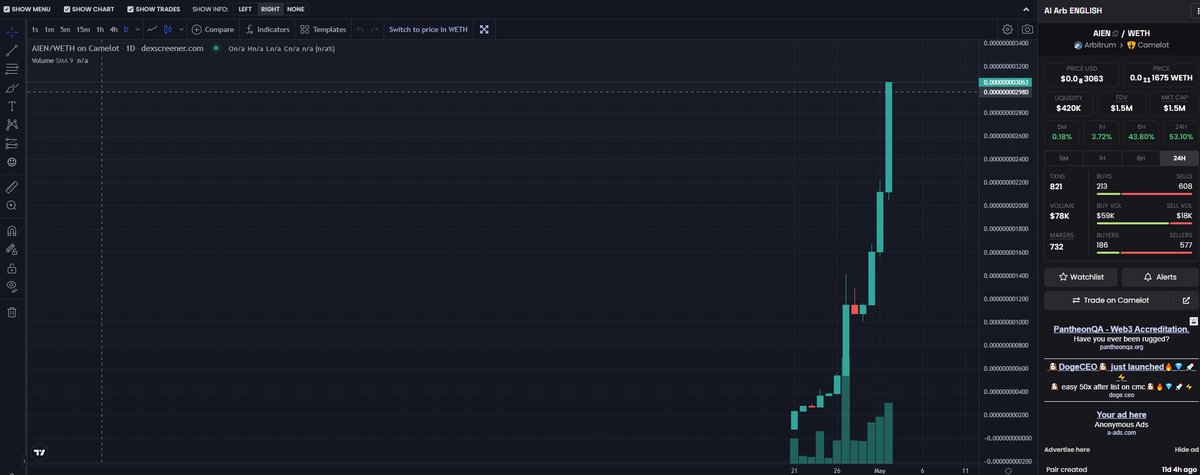The image size is (1200, 475).
Task: Set Show Info to Right
Action: [270, 8]
